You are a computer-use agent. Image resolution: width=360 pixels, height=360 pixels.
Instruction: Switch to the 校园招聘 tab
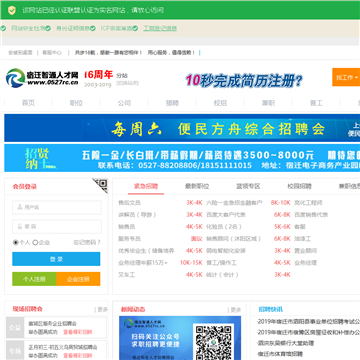[x=299, y=186]
